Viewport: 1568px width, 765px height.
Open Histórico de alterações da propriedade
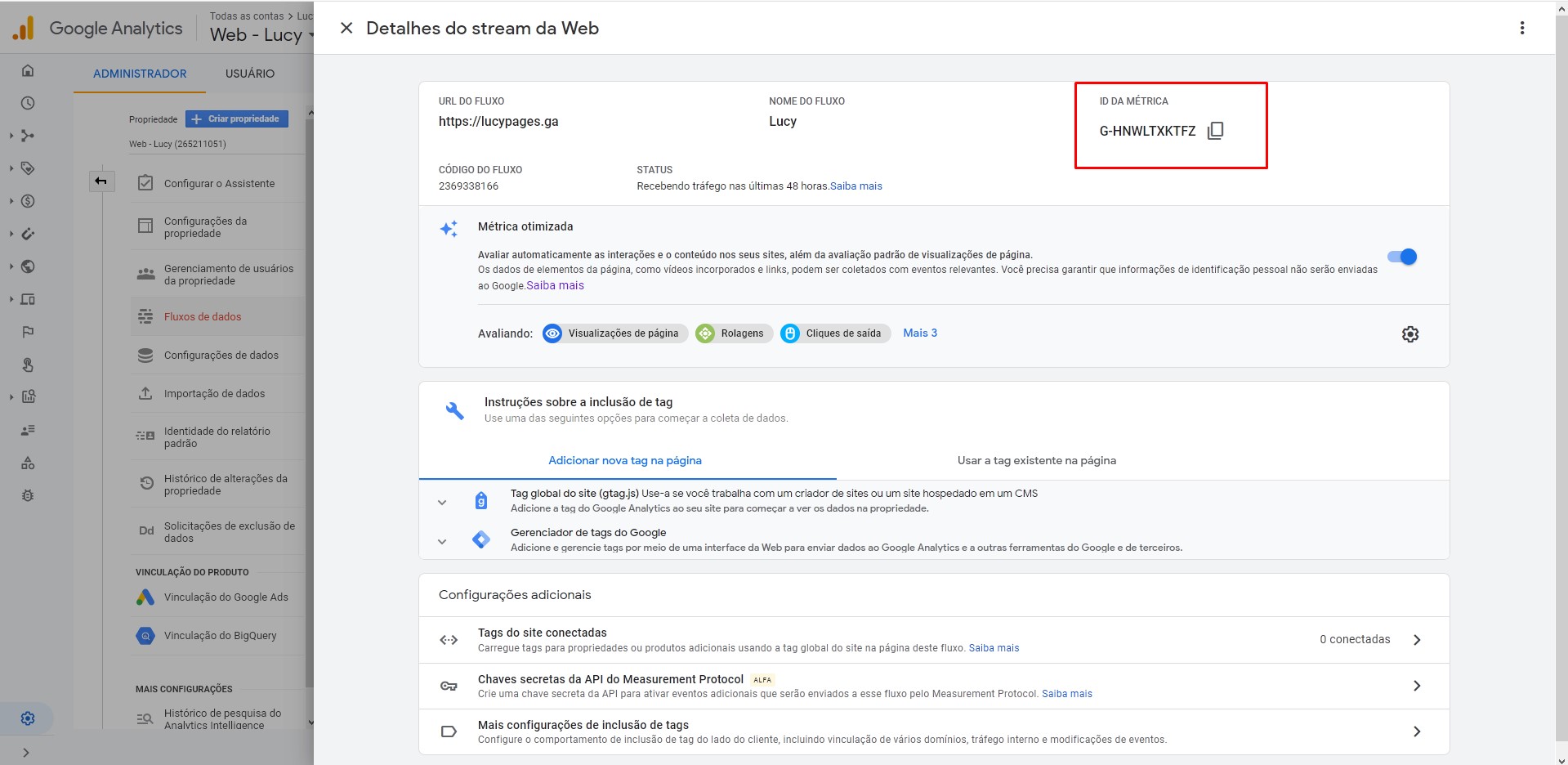pos(217,484)
